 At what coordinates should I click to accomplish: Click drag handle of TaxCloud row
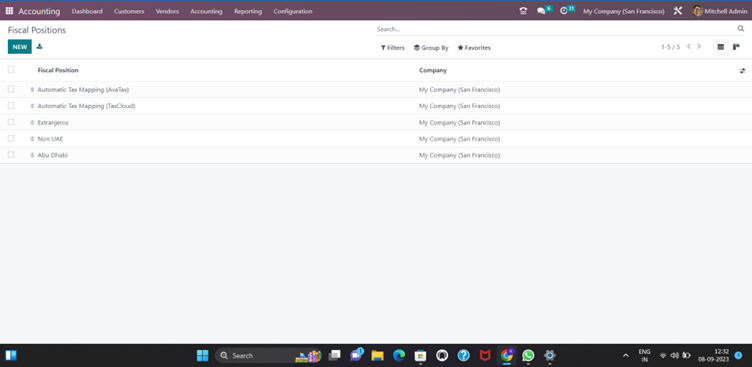33,106
